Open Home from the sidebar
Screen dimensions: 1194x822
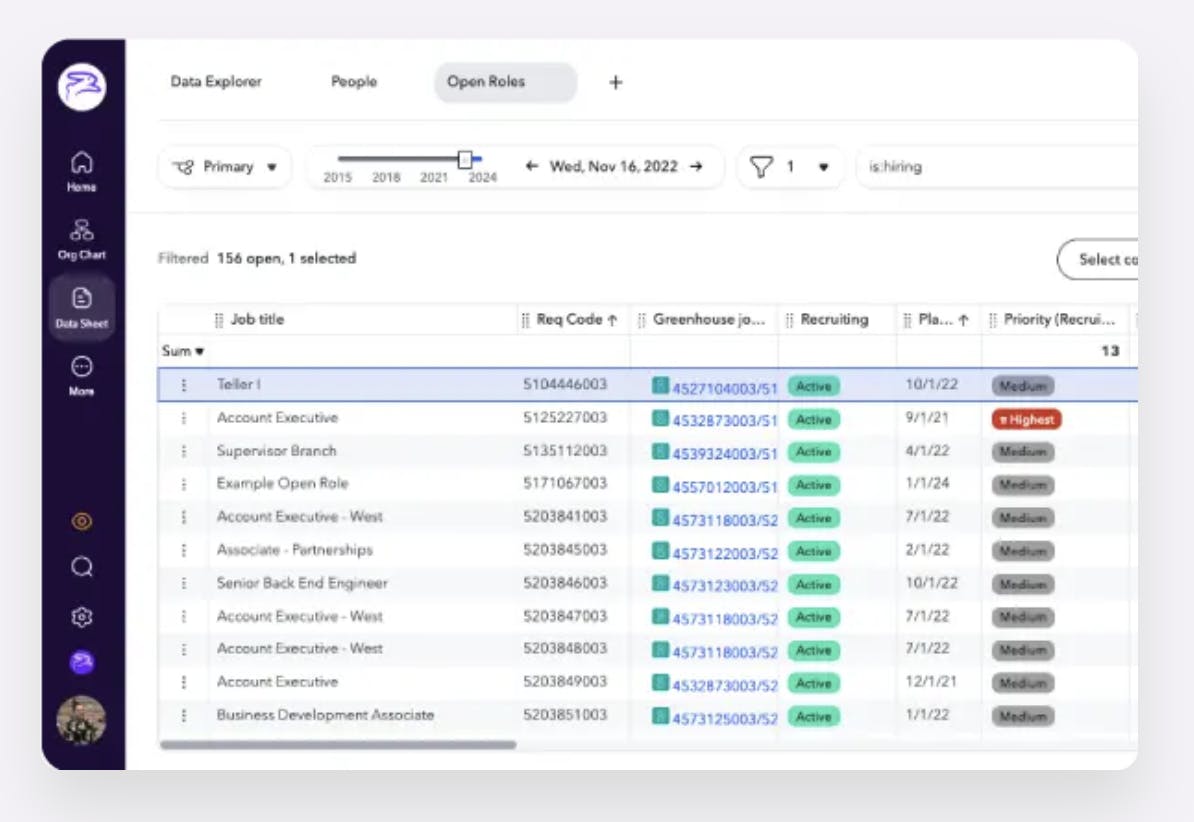82,170
